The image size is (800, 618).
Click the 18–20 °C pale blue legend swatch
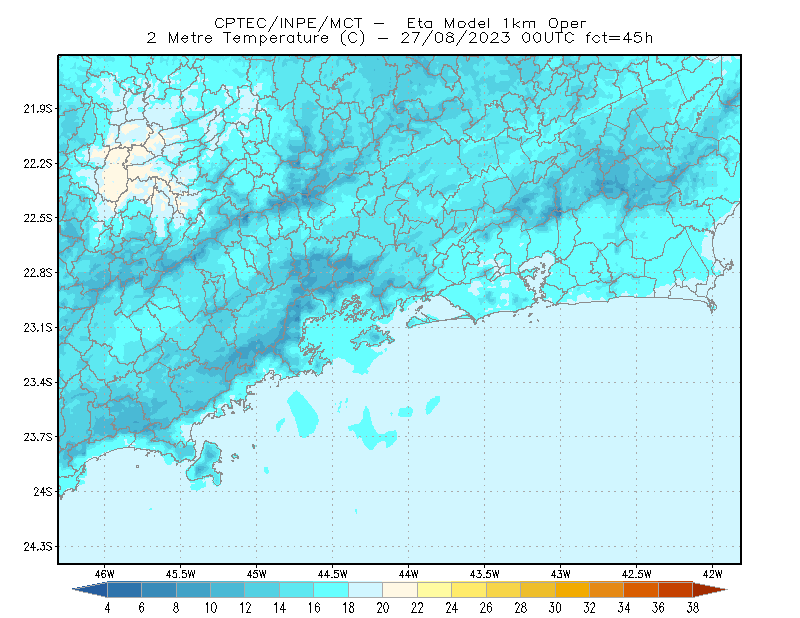366,590
